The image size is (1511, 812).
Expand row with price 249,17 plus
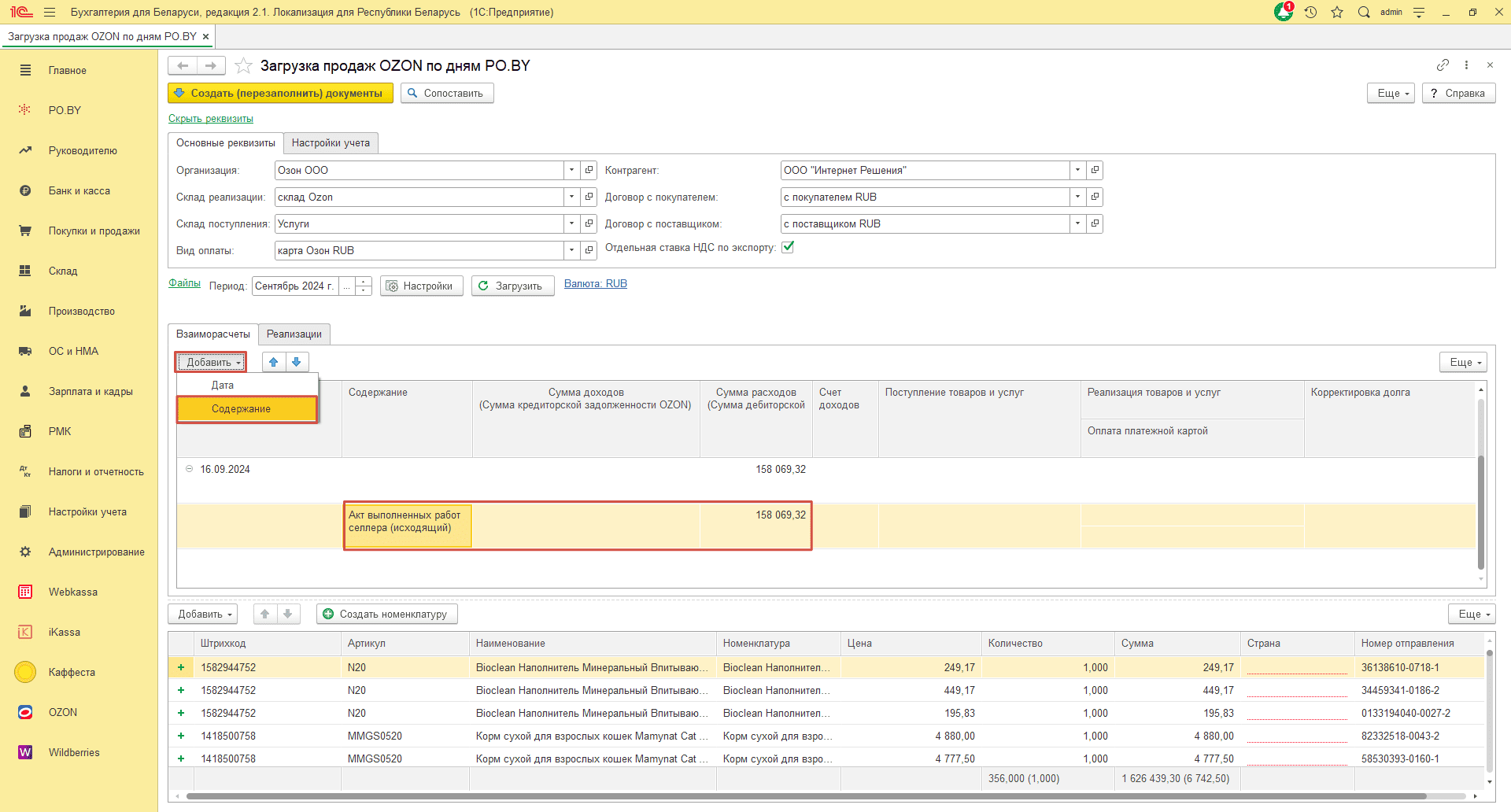(181, 667)
